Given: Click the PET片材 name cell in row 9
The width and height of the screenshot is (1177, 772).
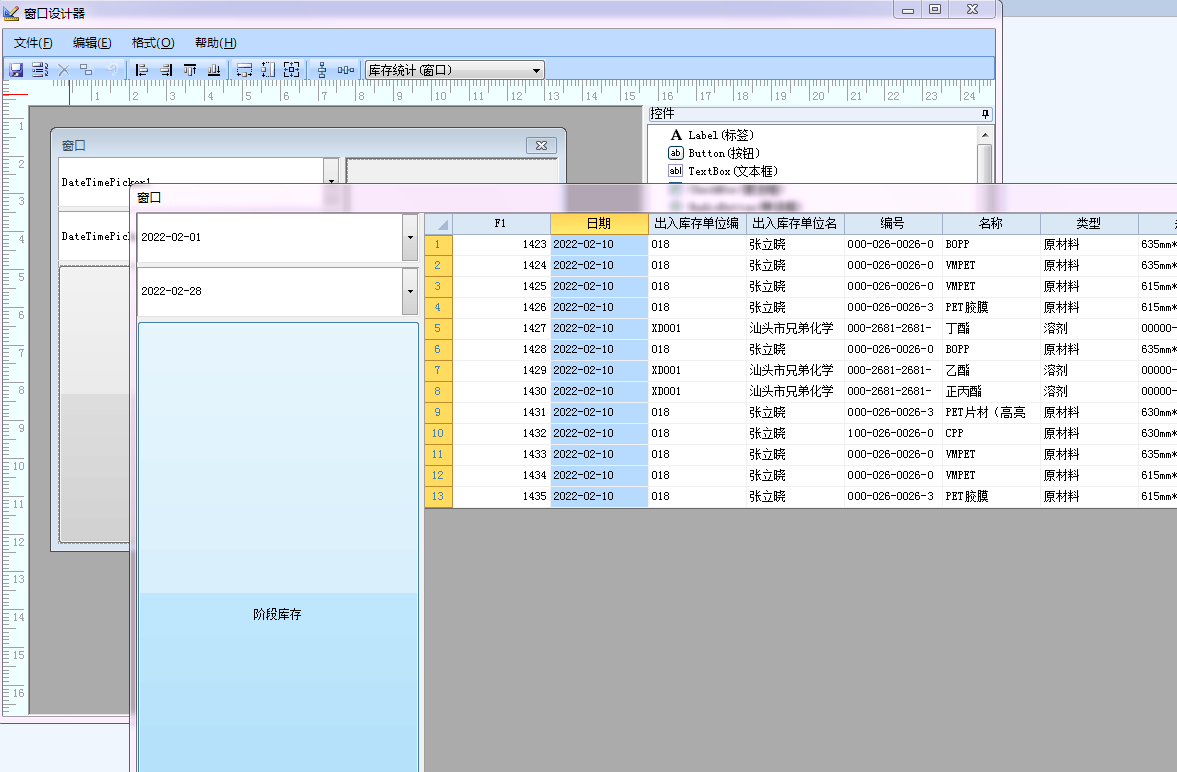Looking at the screenshot, I should (992, 413).
